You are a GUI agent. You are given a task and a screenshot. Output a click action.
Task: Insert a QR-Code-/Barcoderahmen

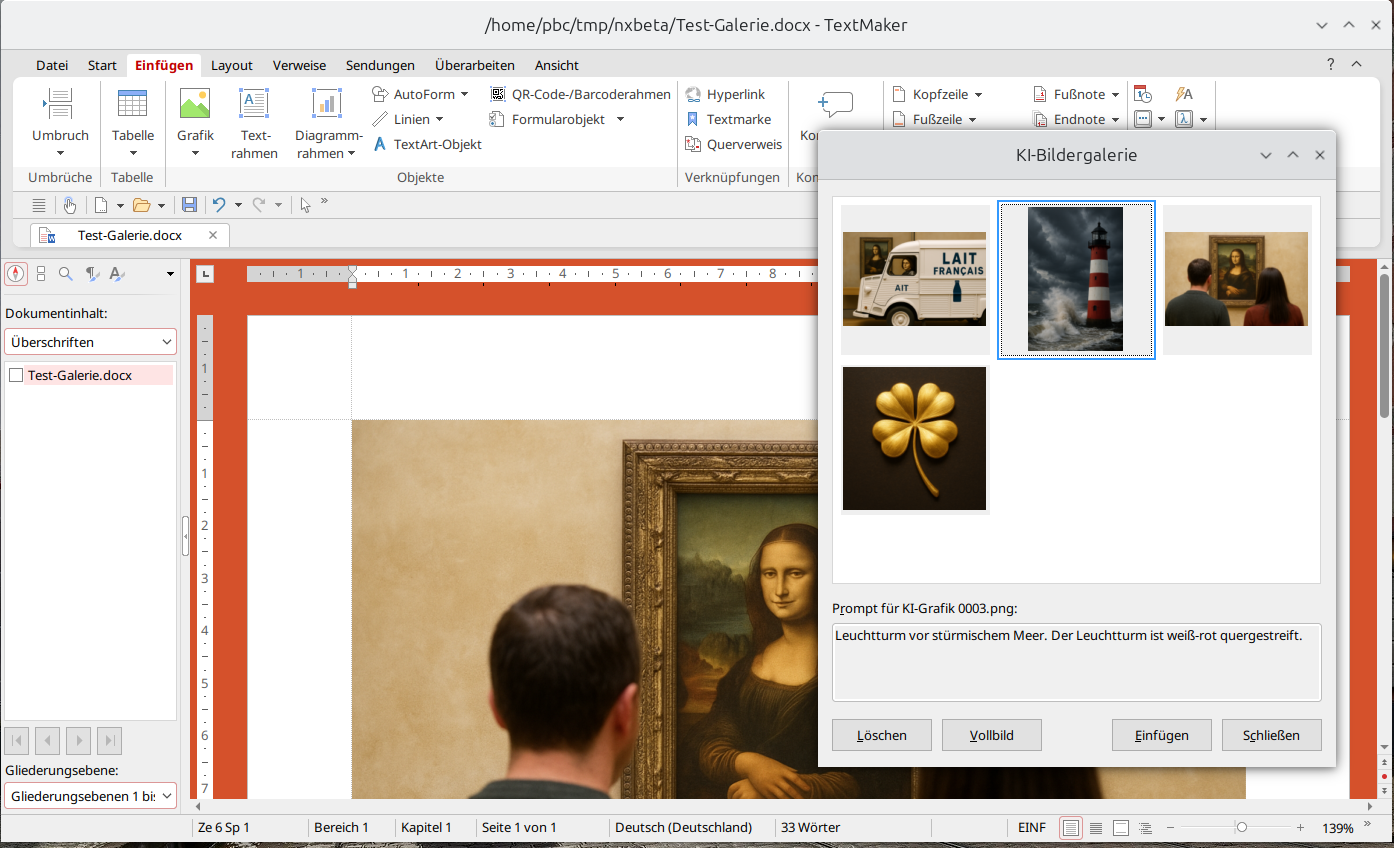580,94
